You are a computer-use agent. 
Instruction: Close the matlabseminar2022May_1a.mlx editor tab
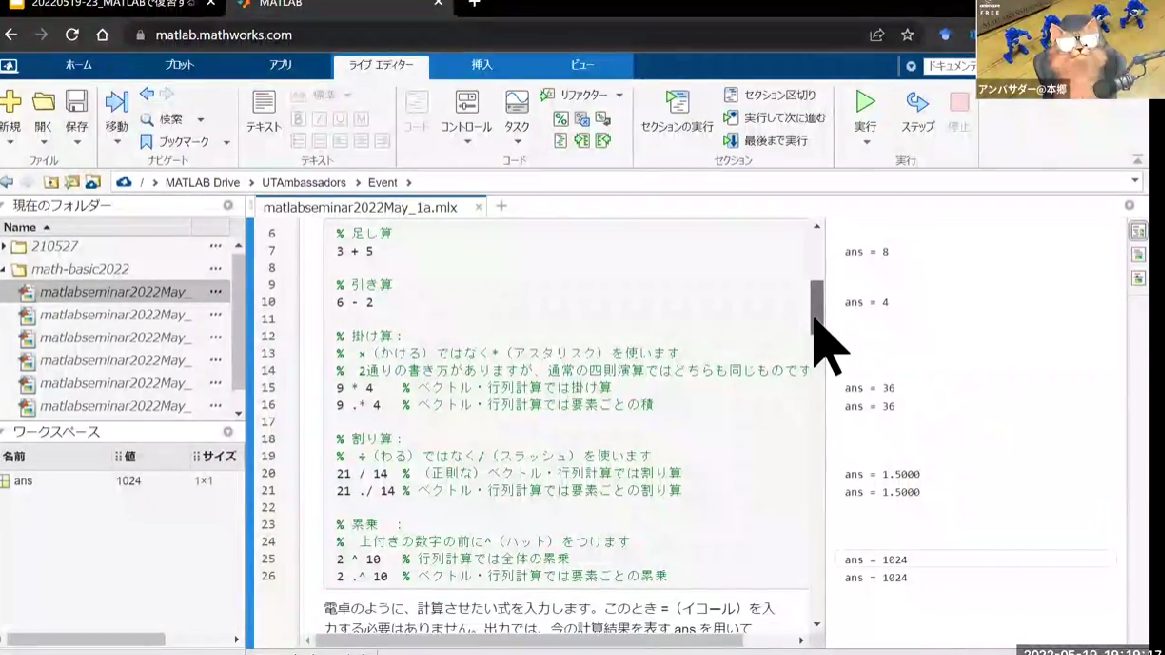coord(479,208)
